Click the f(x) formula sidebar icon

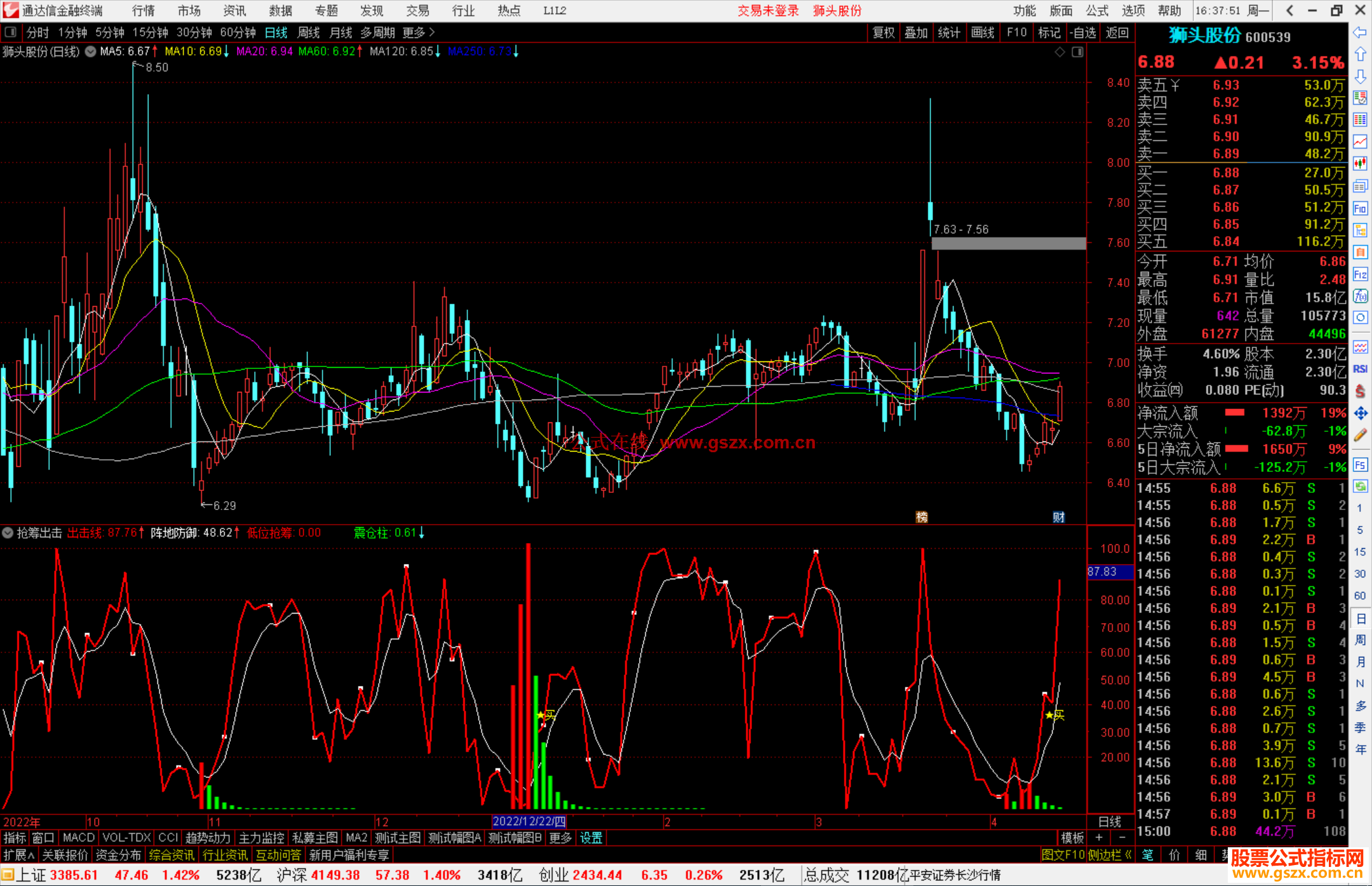pyautogui.click(x=1360, y=296)
